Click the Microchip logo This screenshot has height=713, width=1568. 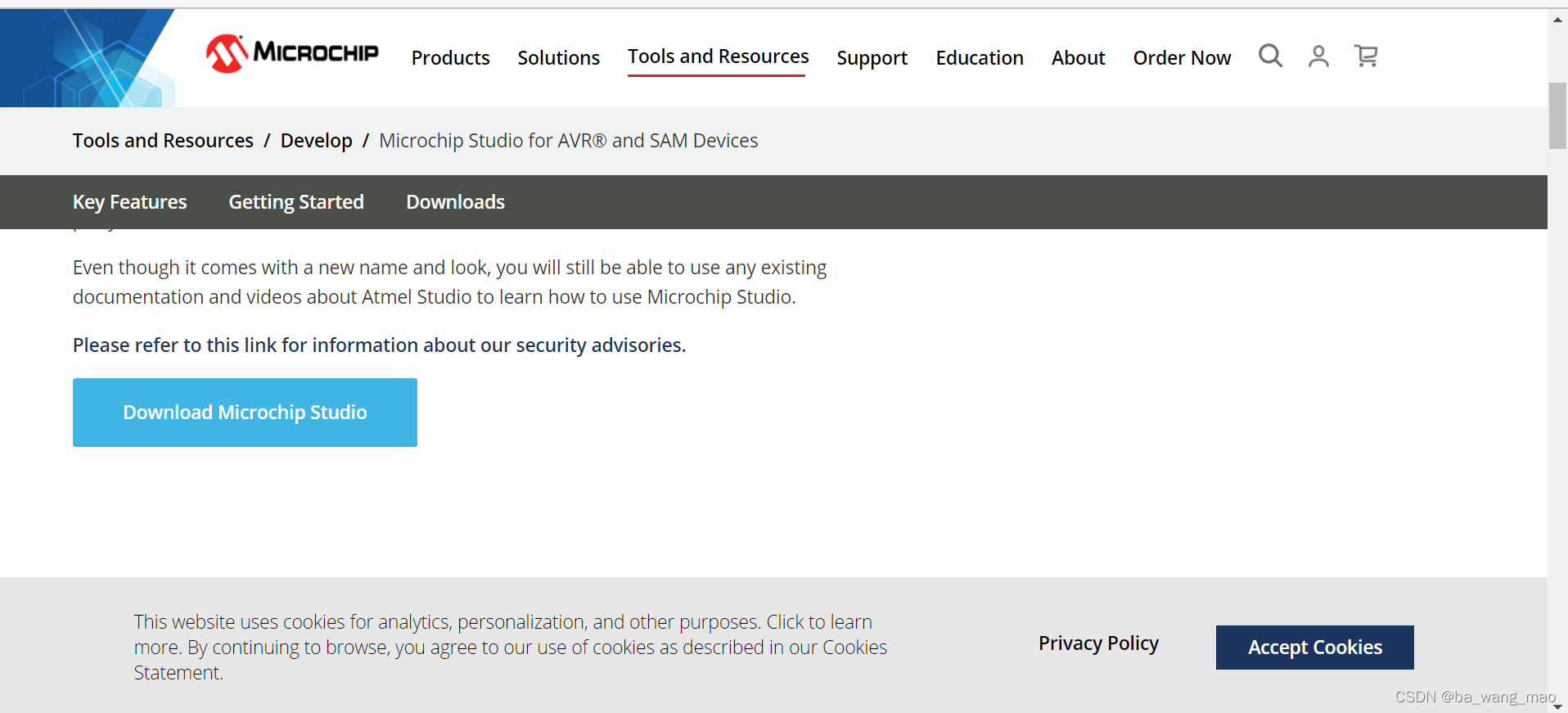point(292,53)
